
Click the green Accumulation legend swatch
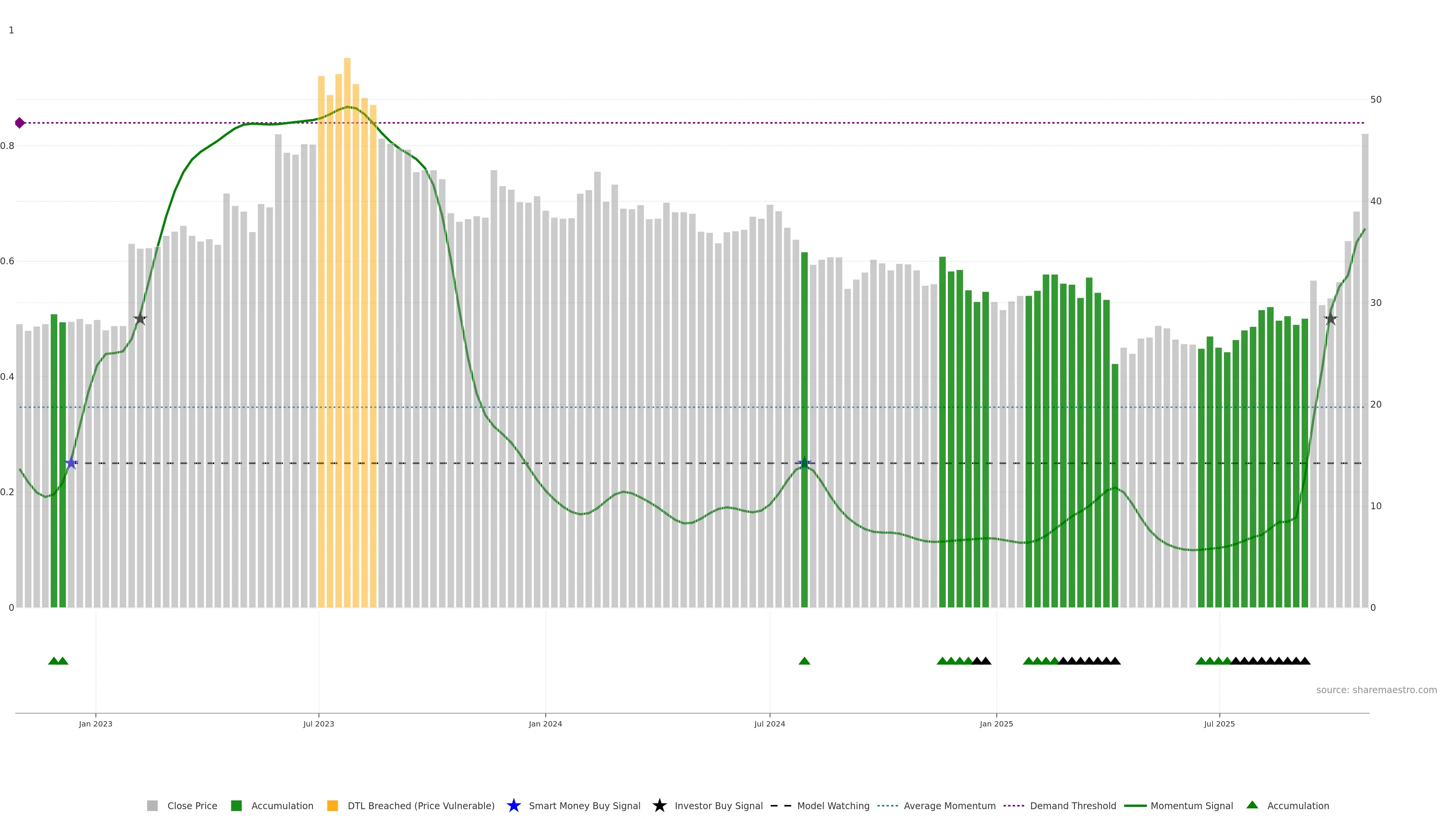[x=236, y=806]
